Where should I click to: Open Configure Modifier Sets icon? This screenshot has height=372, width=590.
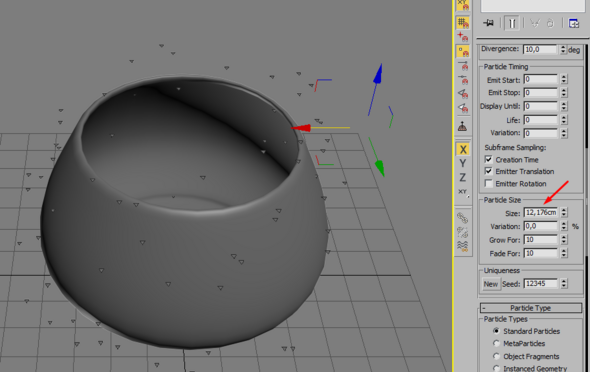click(573, 23)
